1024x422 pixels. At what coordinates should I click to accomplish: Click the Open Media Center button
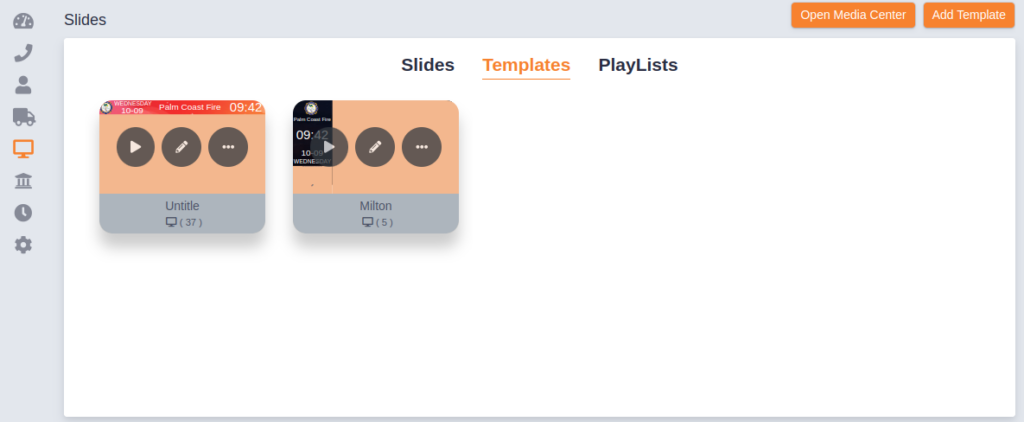[x=853, y=15]
